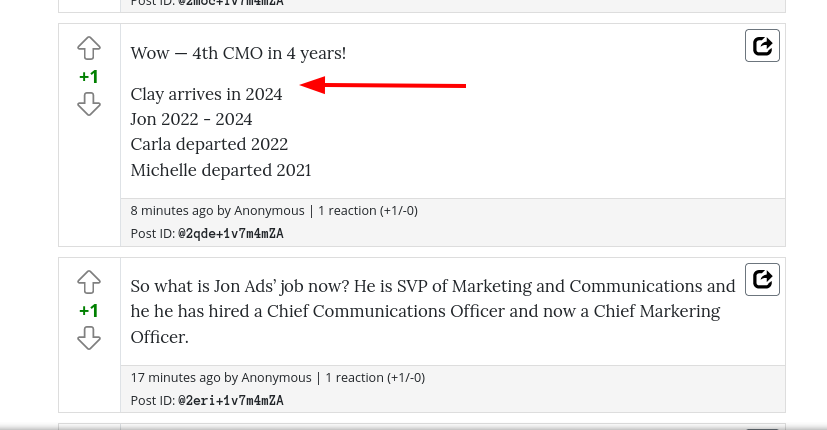Share the post about Jon Ads' job
827x430 pixels.
[762, 279]
